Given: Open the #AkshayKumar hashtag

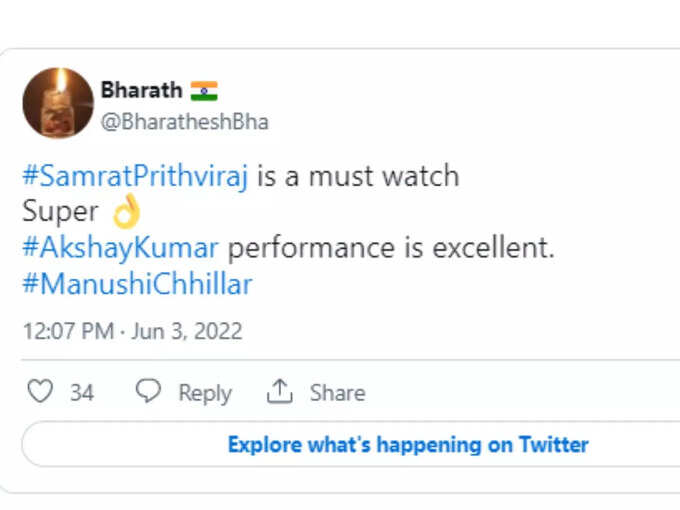Looking at the screenshot, I should click(x=120, y=248).
